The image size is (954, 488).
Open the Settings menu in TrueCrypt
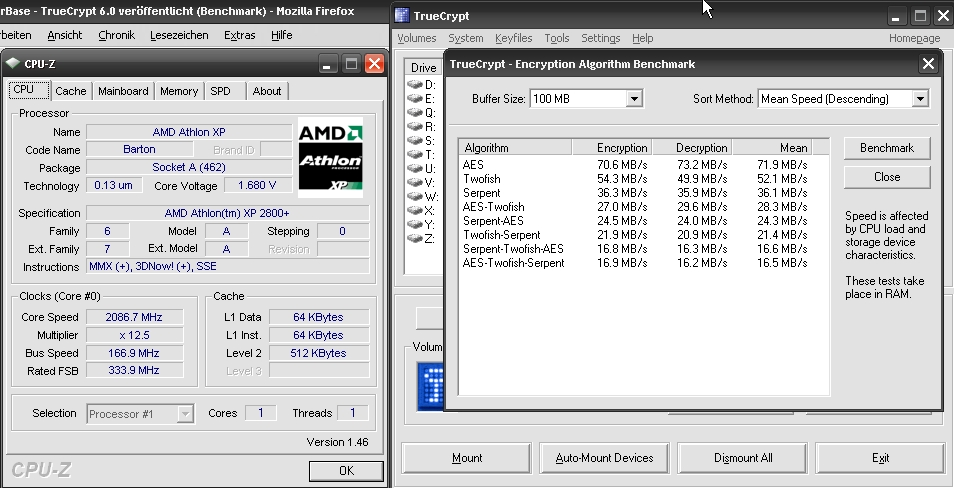601,38
